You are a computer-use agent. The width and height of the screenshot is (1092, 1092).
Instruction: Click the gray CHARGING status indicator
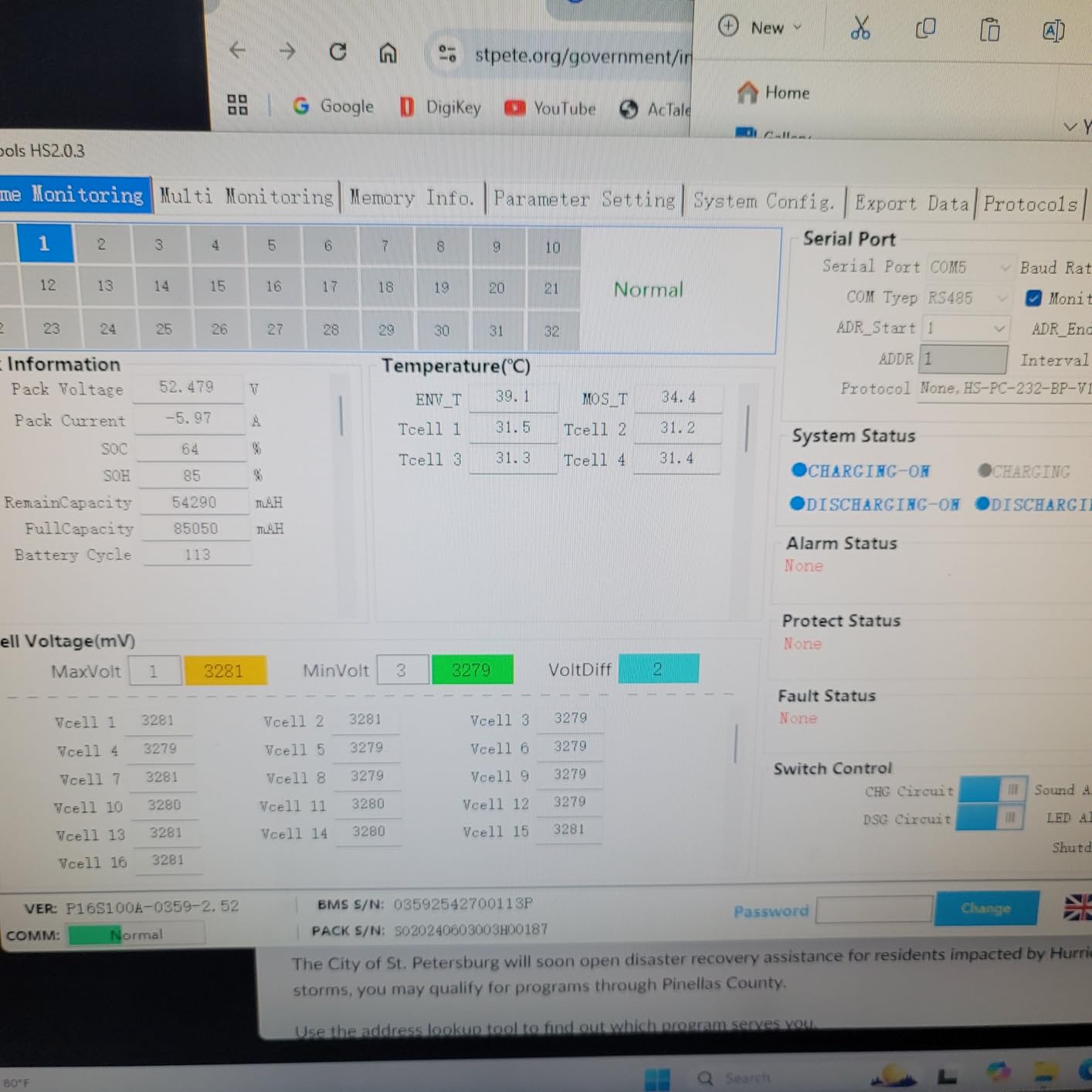point(1023,471)
